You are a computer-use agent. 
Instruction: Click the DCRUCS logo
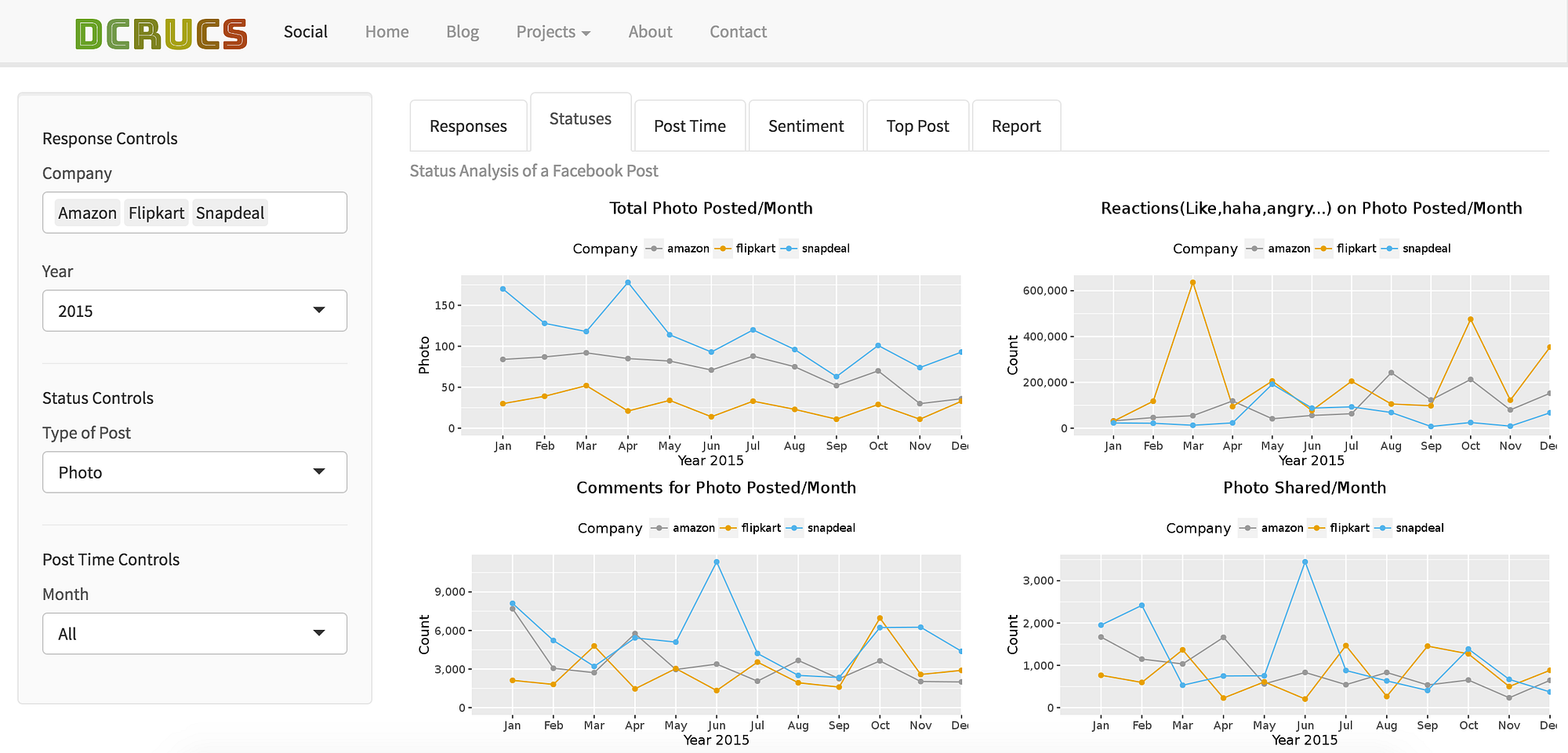pyautogui.click(x=161, y=34)
